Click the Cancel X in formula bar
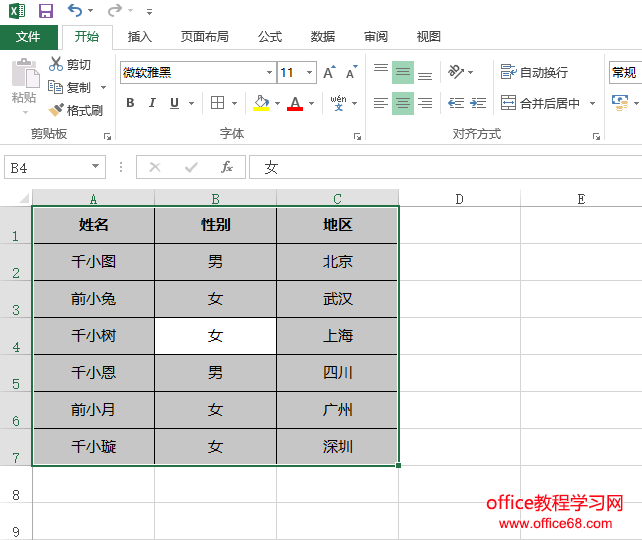642x540 pixels. [155, 167]
